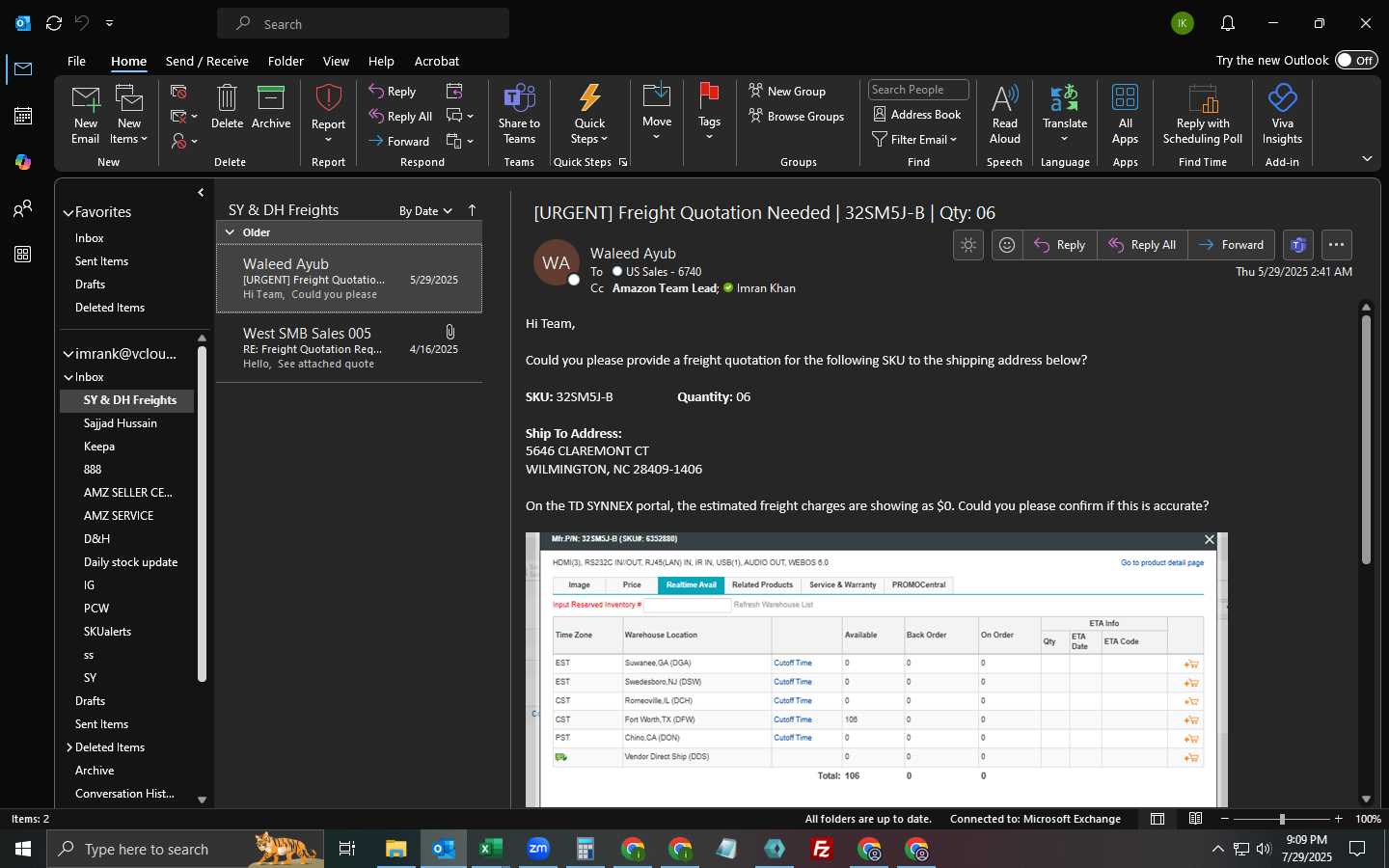Open Excel from the taskbar

tap(490, 849)
